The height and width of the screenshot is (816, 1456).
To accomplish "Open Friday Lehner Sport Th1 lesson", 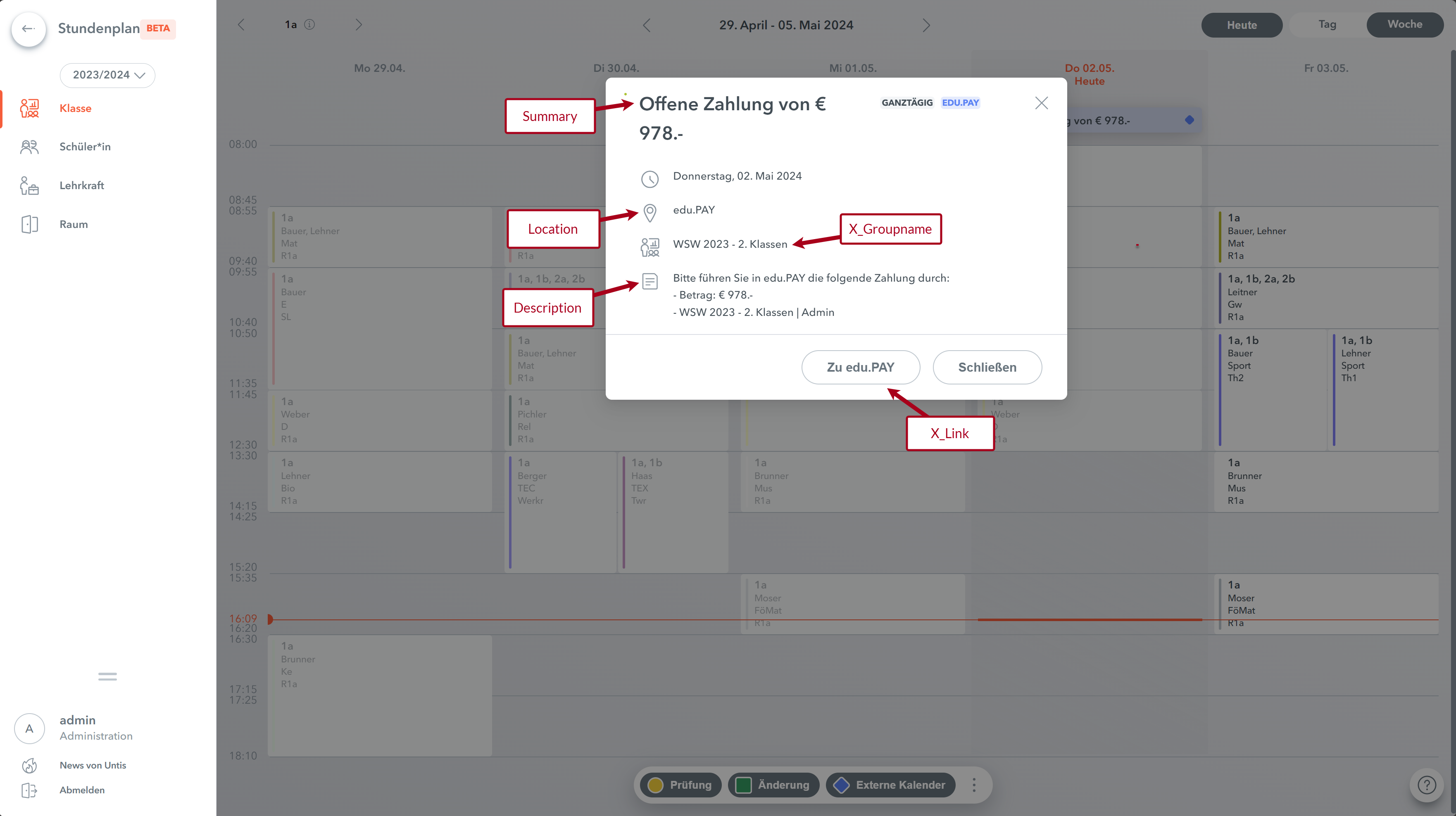I will click(x=1383, y=390).
